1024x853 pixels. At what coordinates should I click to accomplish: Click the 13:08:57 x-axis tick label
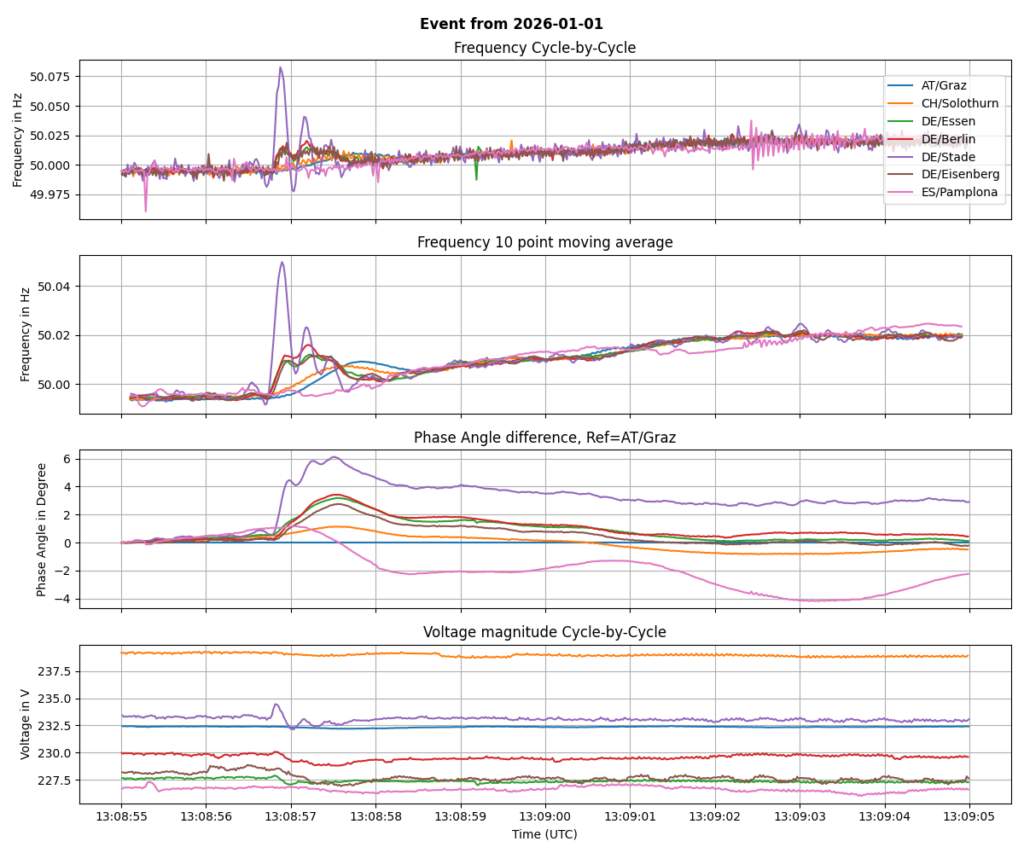coord(291,815)
